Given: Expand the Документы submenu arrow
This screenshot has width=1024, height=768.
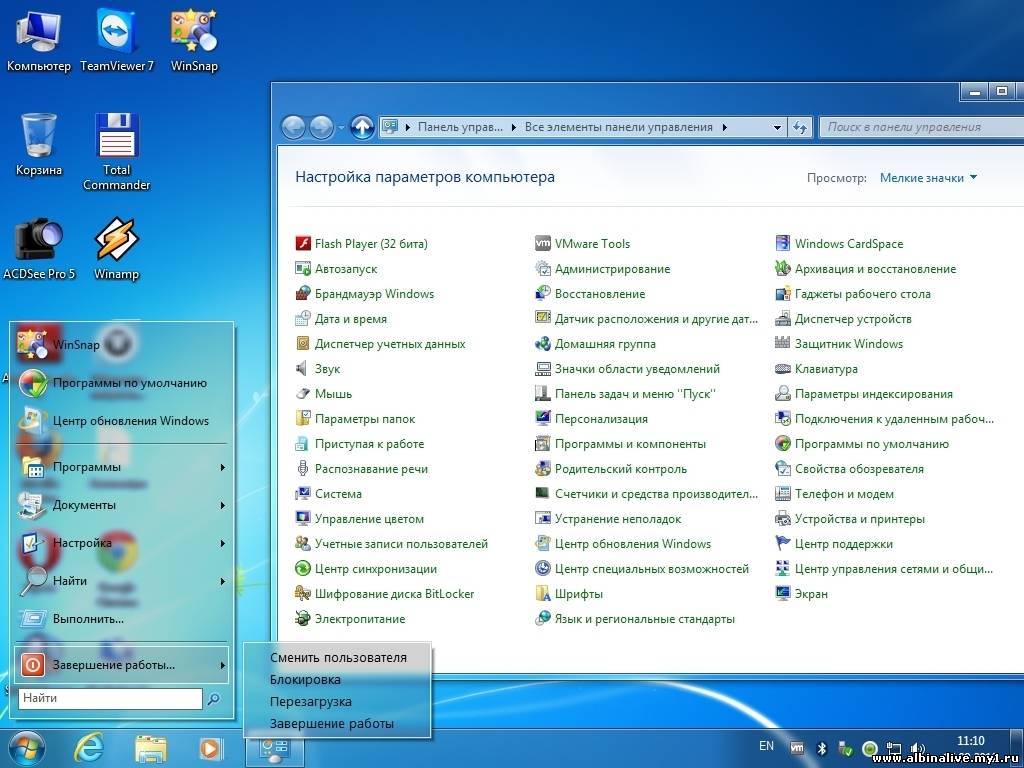Looking at the screenshot, I should (x=223, y=505).
